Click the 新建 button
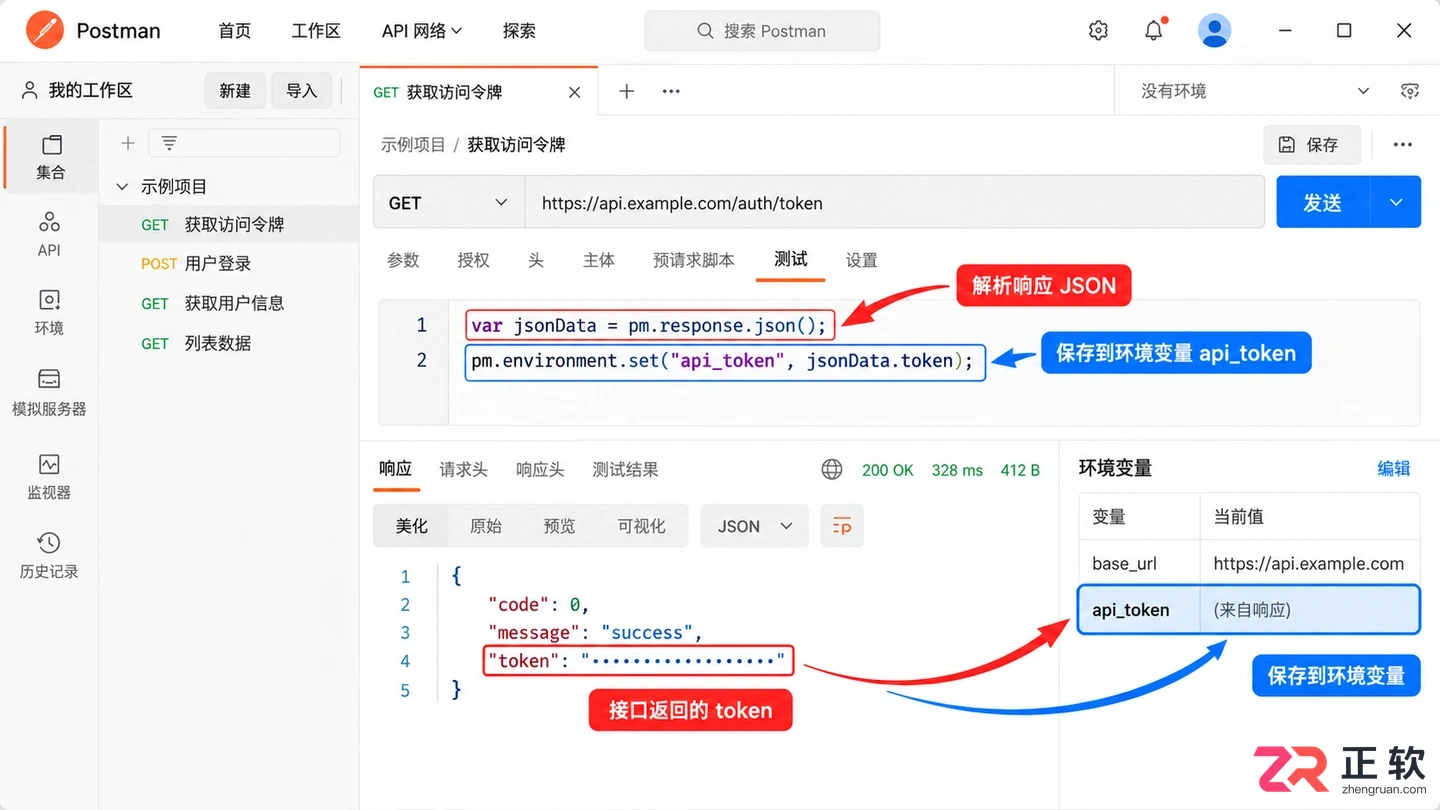The image size is (1440, 810). (235, 91)
